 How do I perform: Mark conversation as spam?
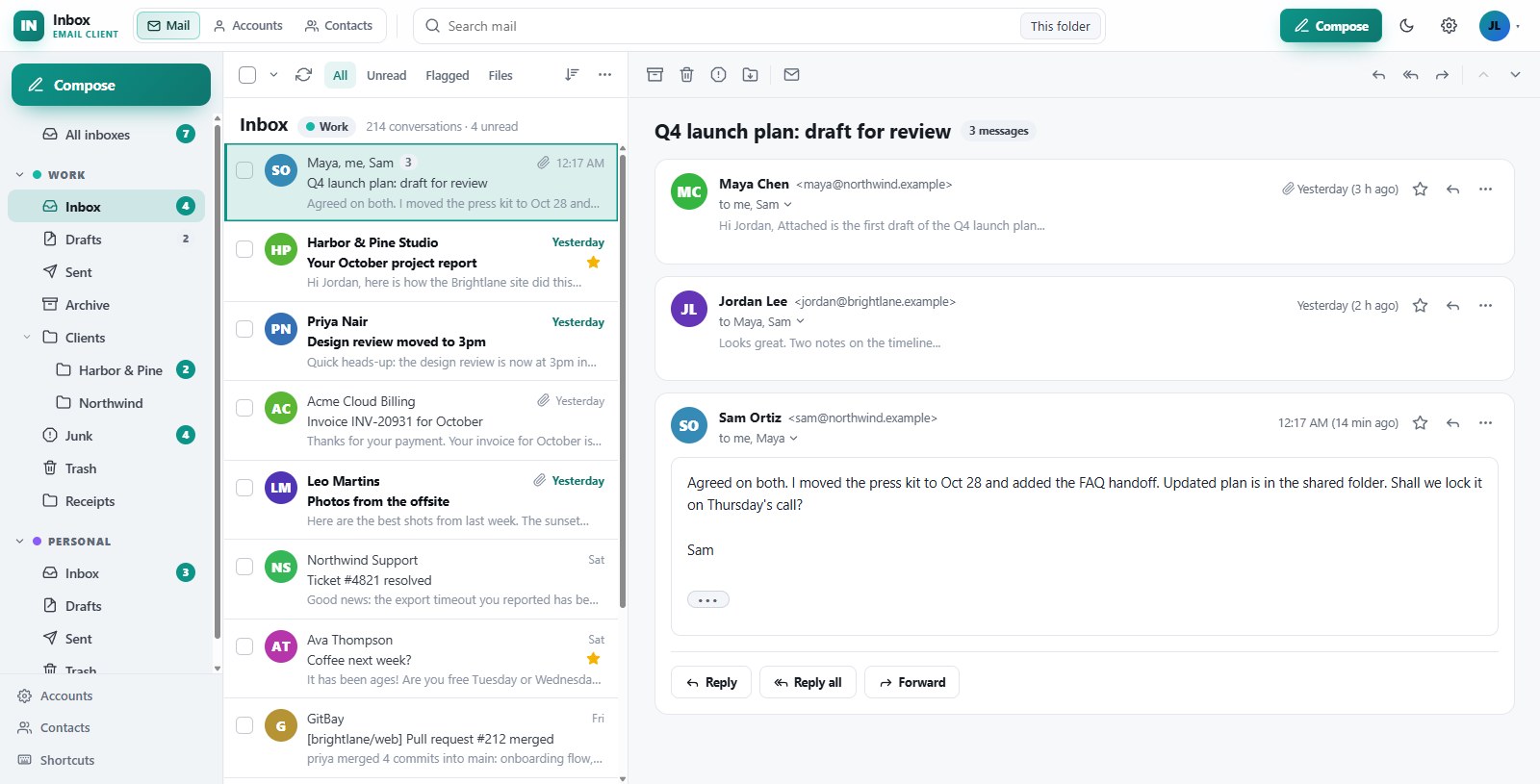718,75
